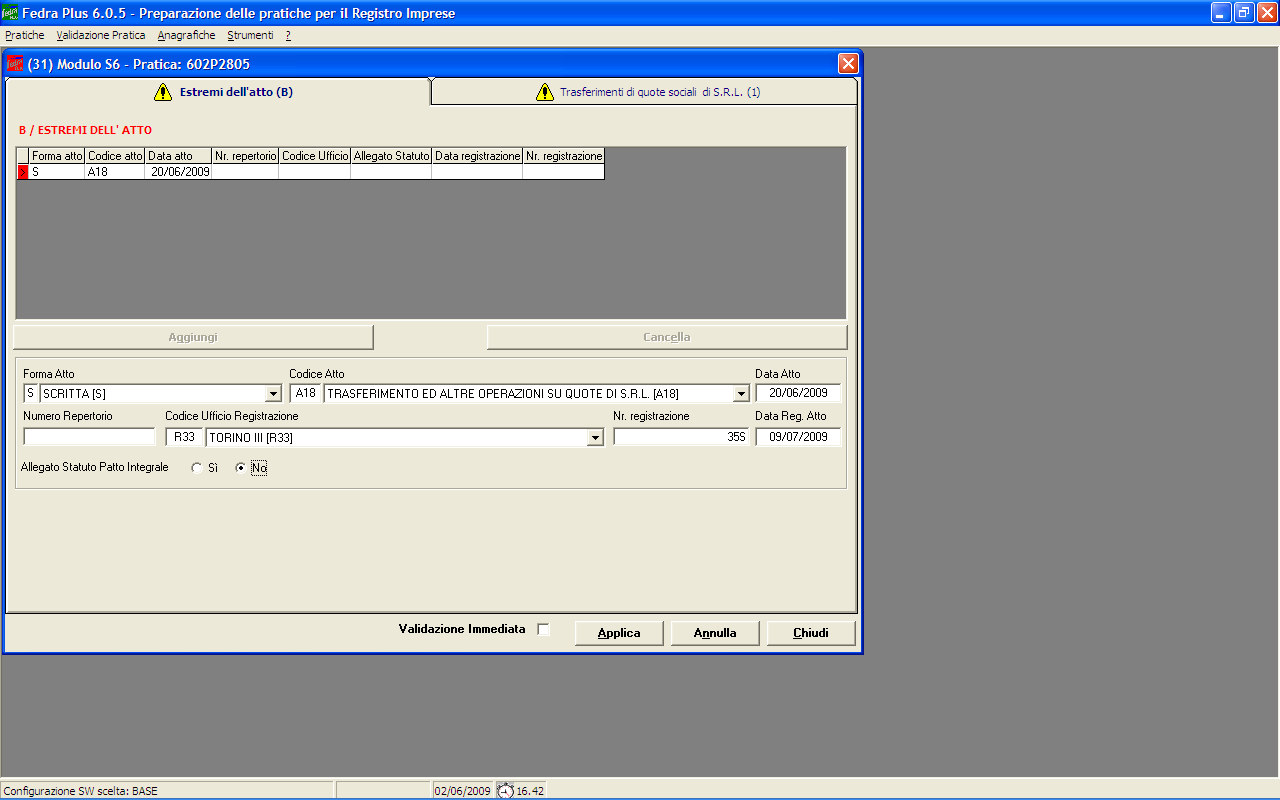This screenshot has height=800, width=1280.
Task: Switch to Trasferimenti di quote sociali tab
Action: coord(644,92)
